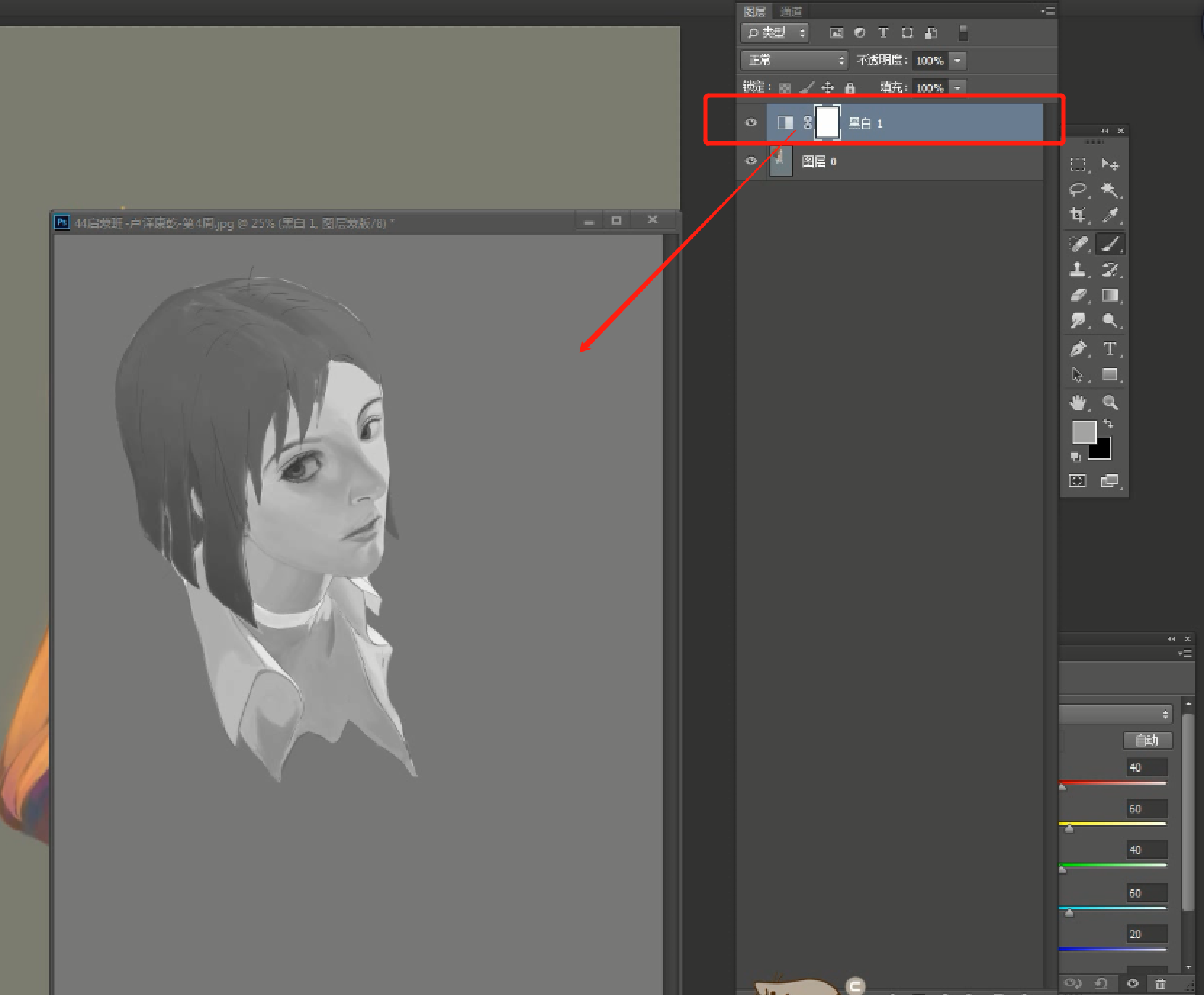Select the Pen tool

coord(1078,350)
